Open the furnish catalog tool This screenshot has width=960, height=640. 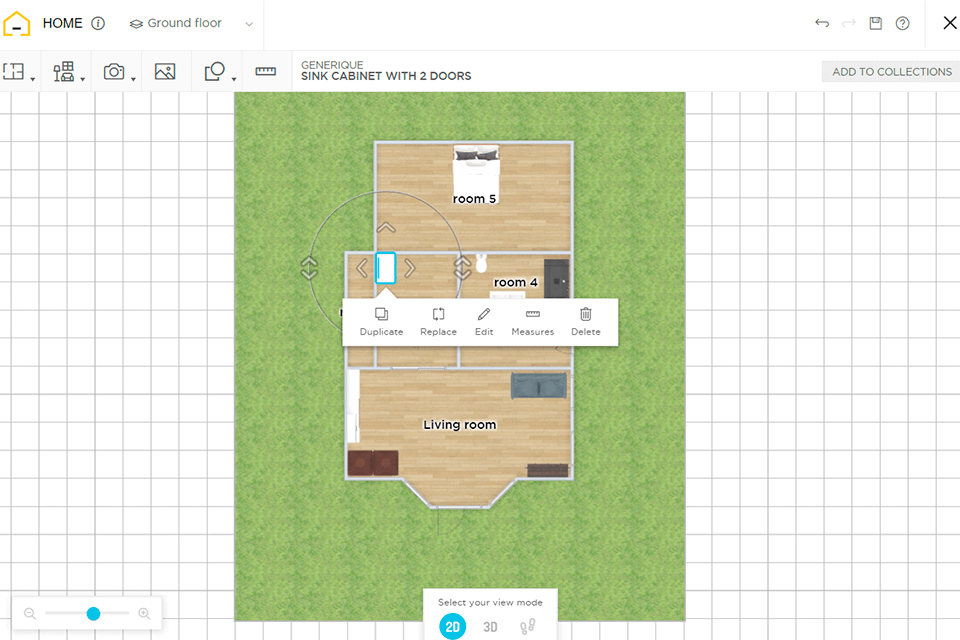64,71
